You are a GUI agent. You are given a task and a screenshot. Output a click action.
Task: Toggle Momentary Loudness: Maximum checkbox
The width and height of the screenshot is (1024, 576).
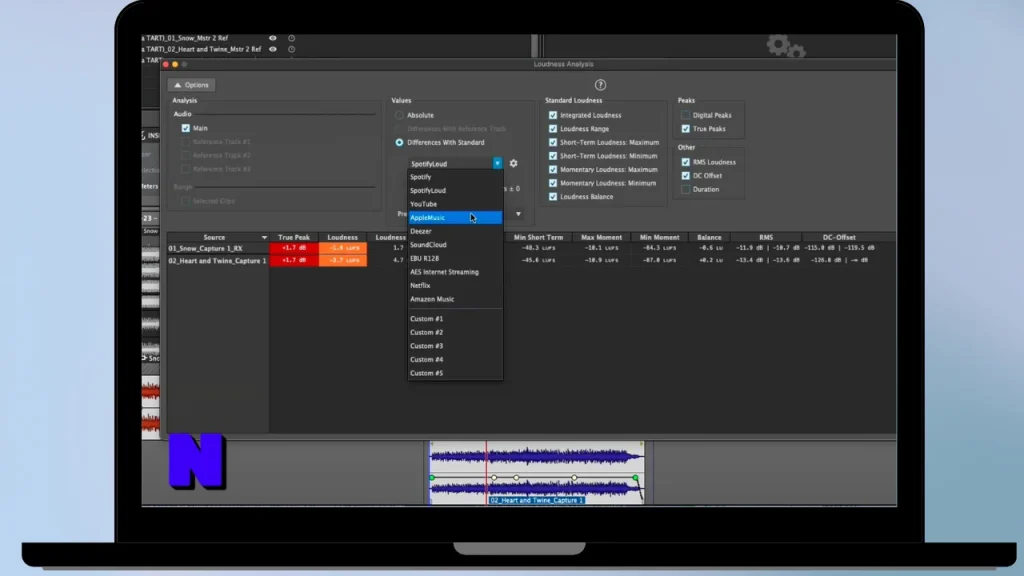pyautogui.click(x=553, y=169)
